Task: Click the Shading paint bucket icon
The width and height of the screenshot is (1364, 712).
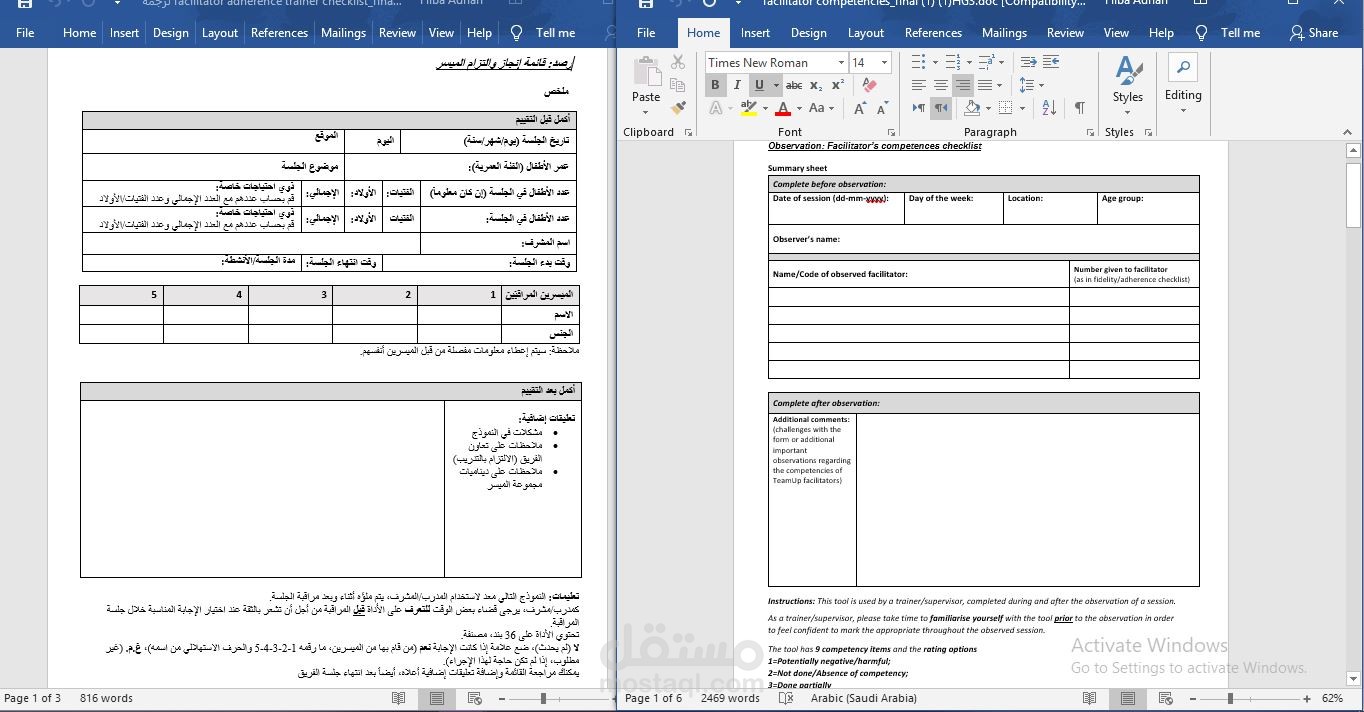Action: 972,108
